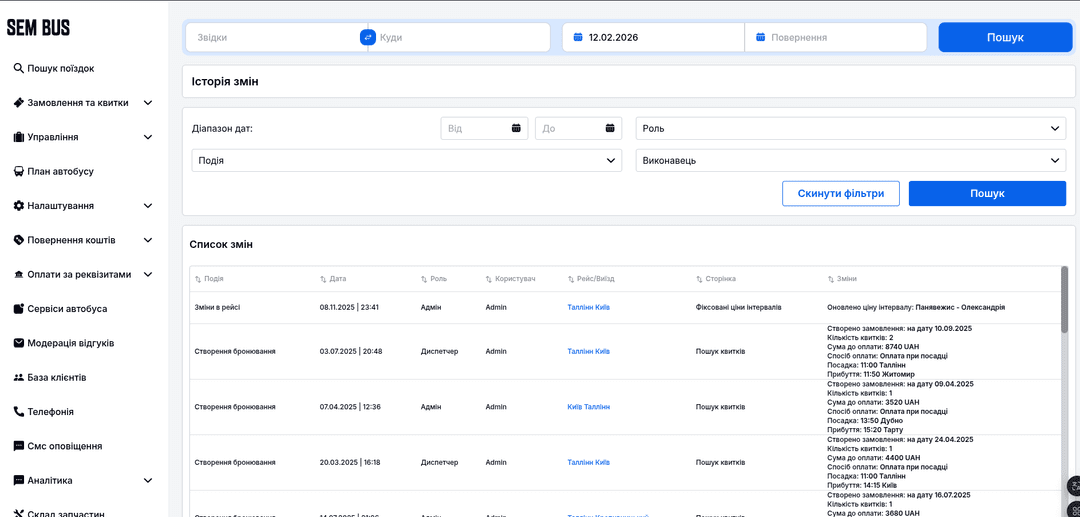Click the envelope icon for Модерація відгуків
Image resolution: width=1080 pixels, height=517 pixels.
tap(18, 343)
